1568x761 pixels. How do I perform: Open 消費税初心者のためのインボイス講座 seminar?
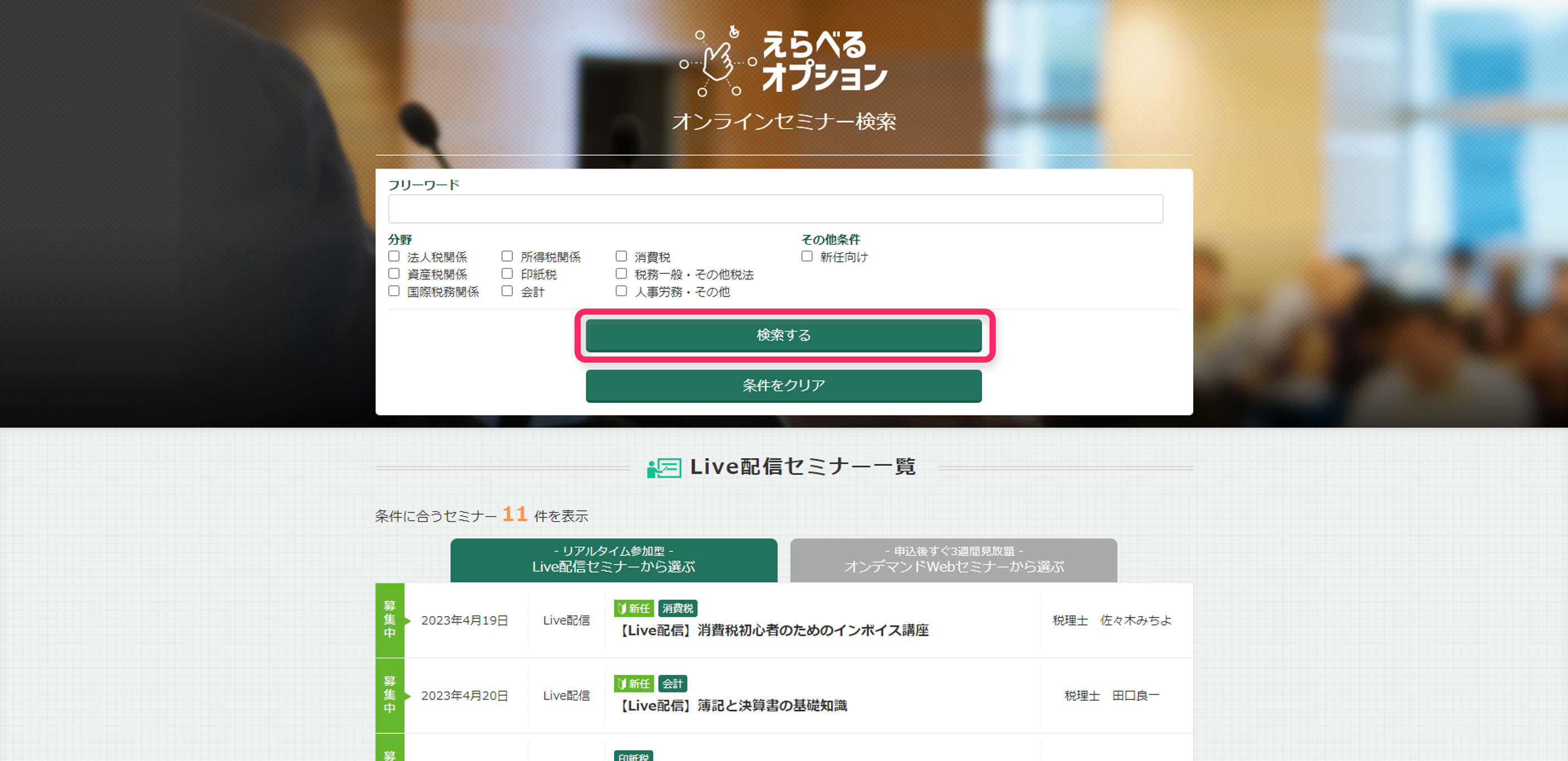(773, 630)
